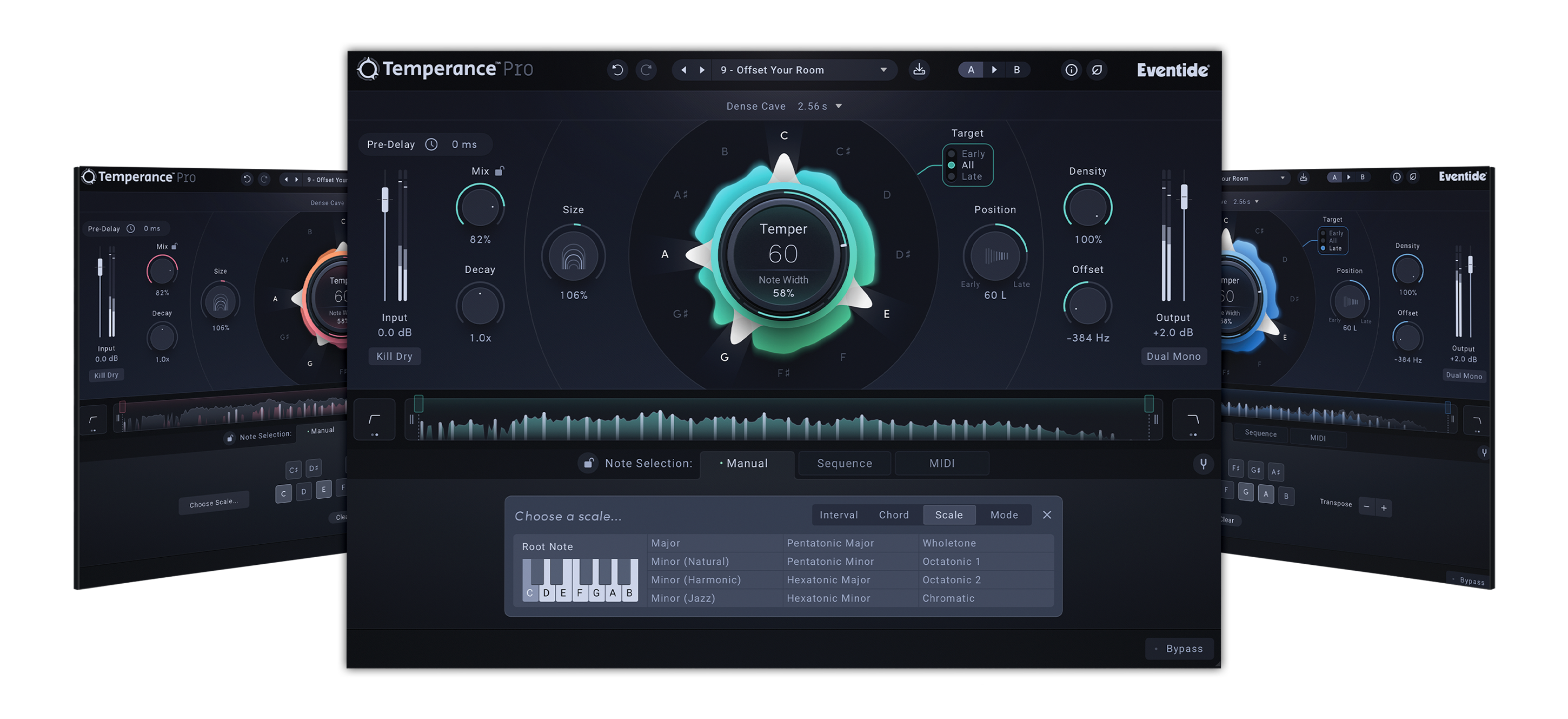Viewport: 1568px width, 719px height.
Task: Click the Pre-Delay clock sync icon
Action: pos(431,144)
